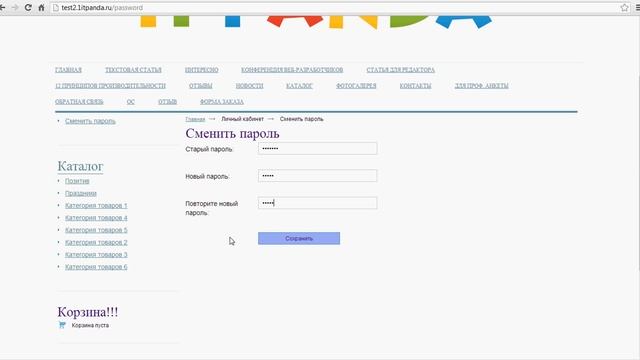640x360 pixels.
Task: Click the shopping cart icon
Action: (62, 325)
